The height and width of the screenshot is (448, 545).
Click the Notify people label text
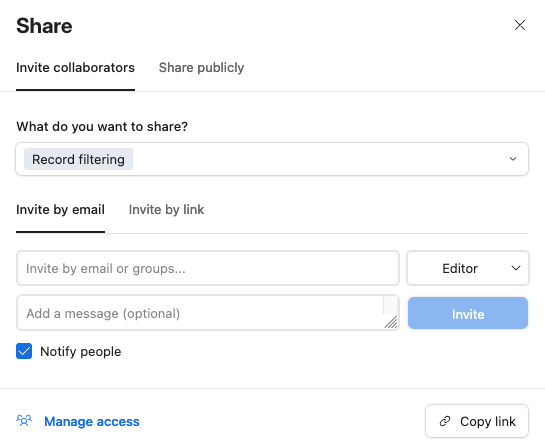tap(81, 351)
